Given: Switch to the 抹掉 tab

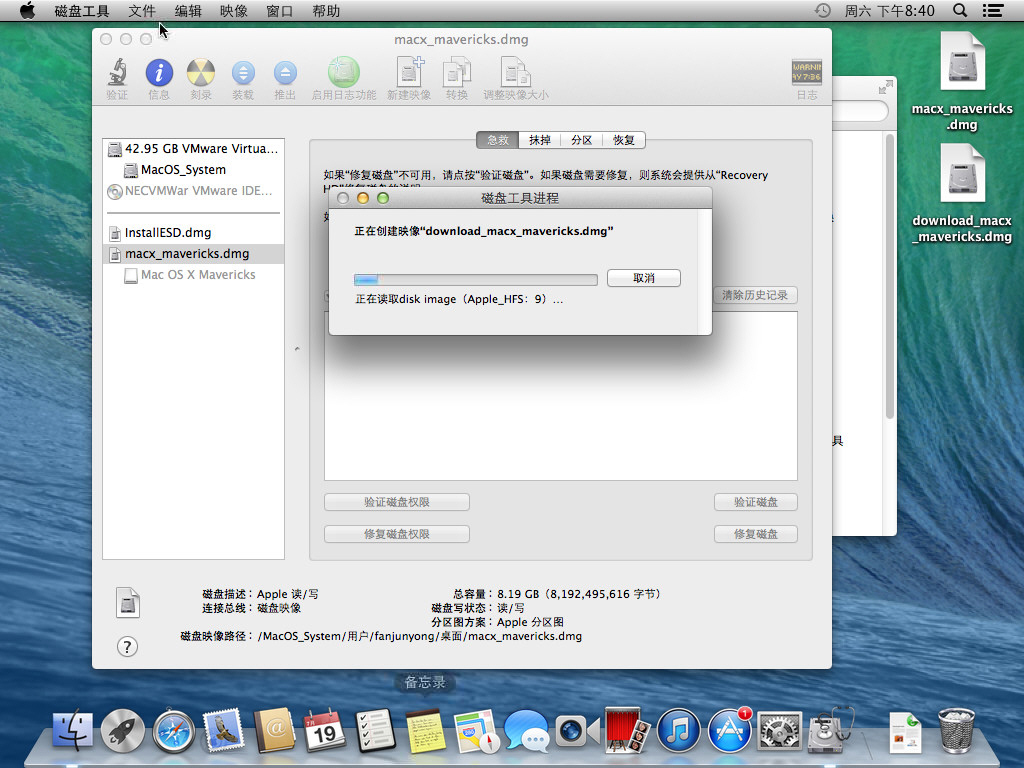Looking at the screenshot, I should click(539, 140).
